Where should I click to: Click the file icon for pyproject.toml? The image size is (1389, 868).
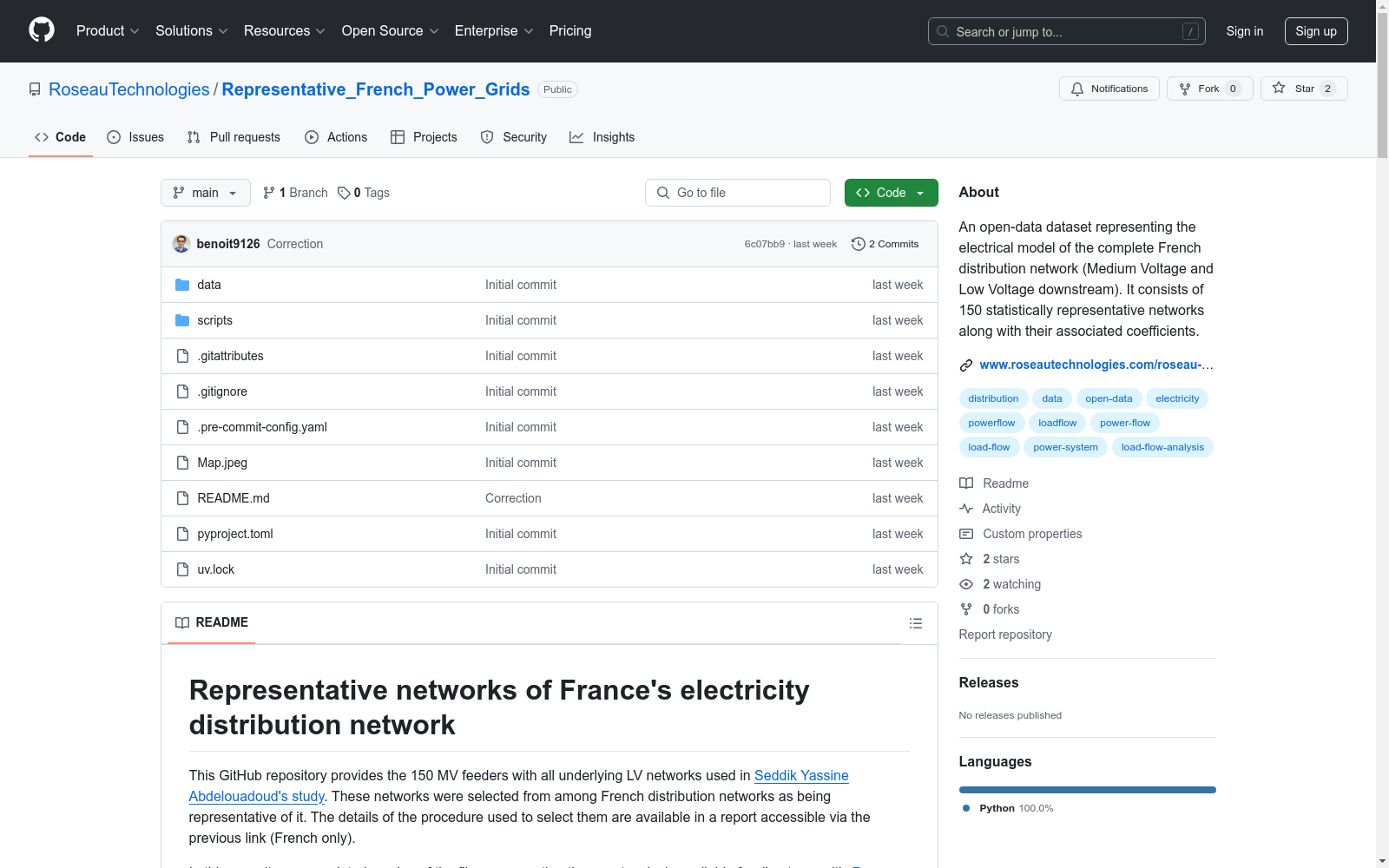tap(182, 534)
